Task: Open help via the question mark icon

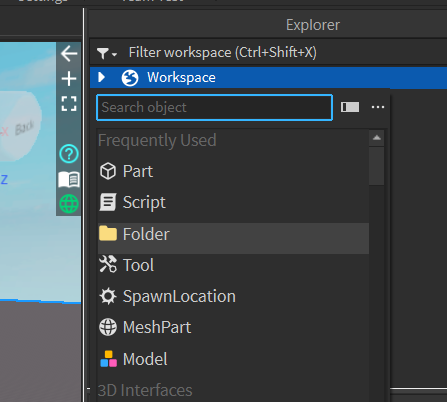Action: click(69, 154)
